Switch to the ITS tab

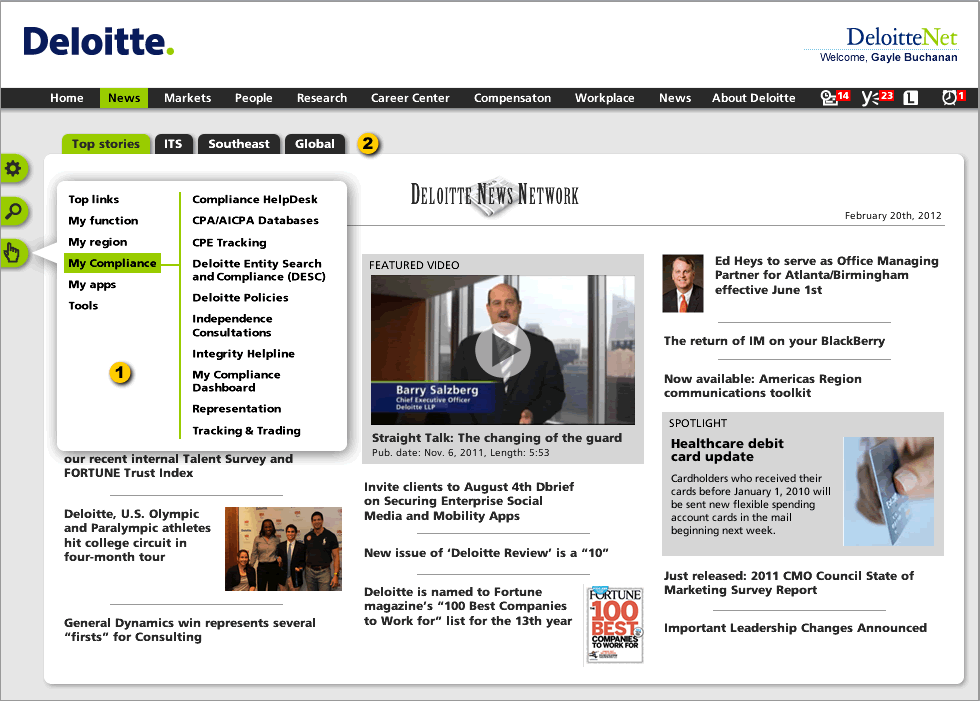point(173,144)
